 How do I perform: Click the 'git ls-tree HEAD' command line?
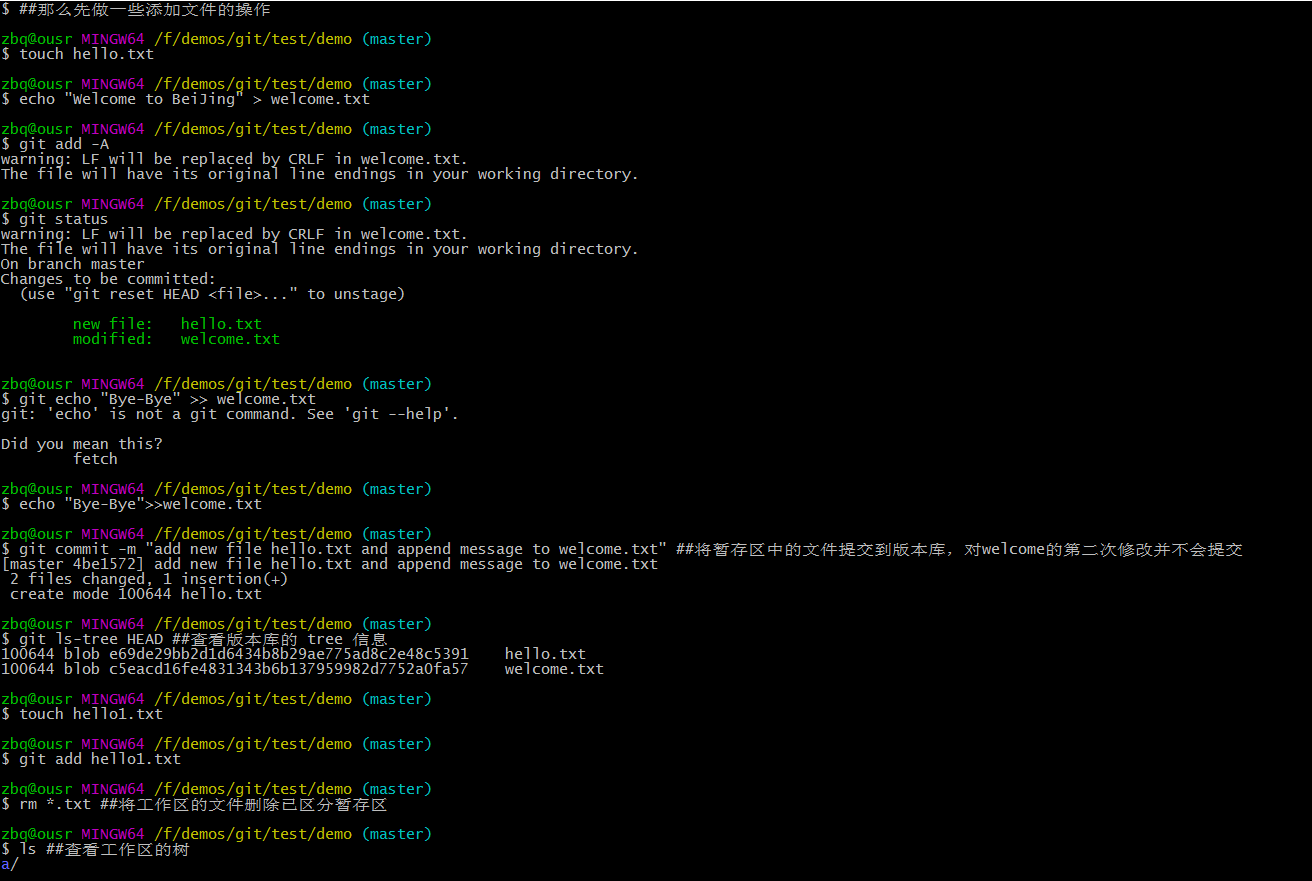click(194, 639)
